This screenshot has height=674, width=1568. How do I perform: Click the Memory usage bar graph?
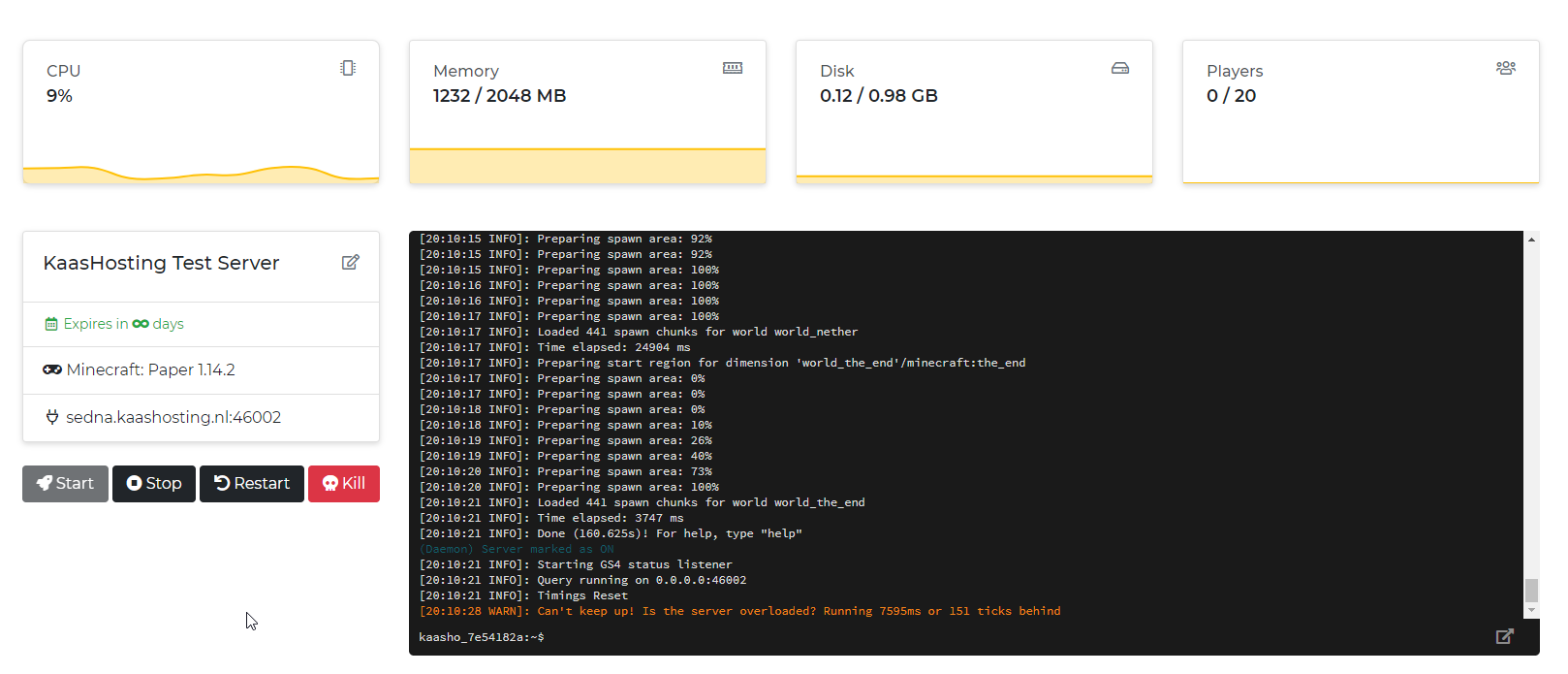tap(587, 166)
